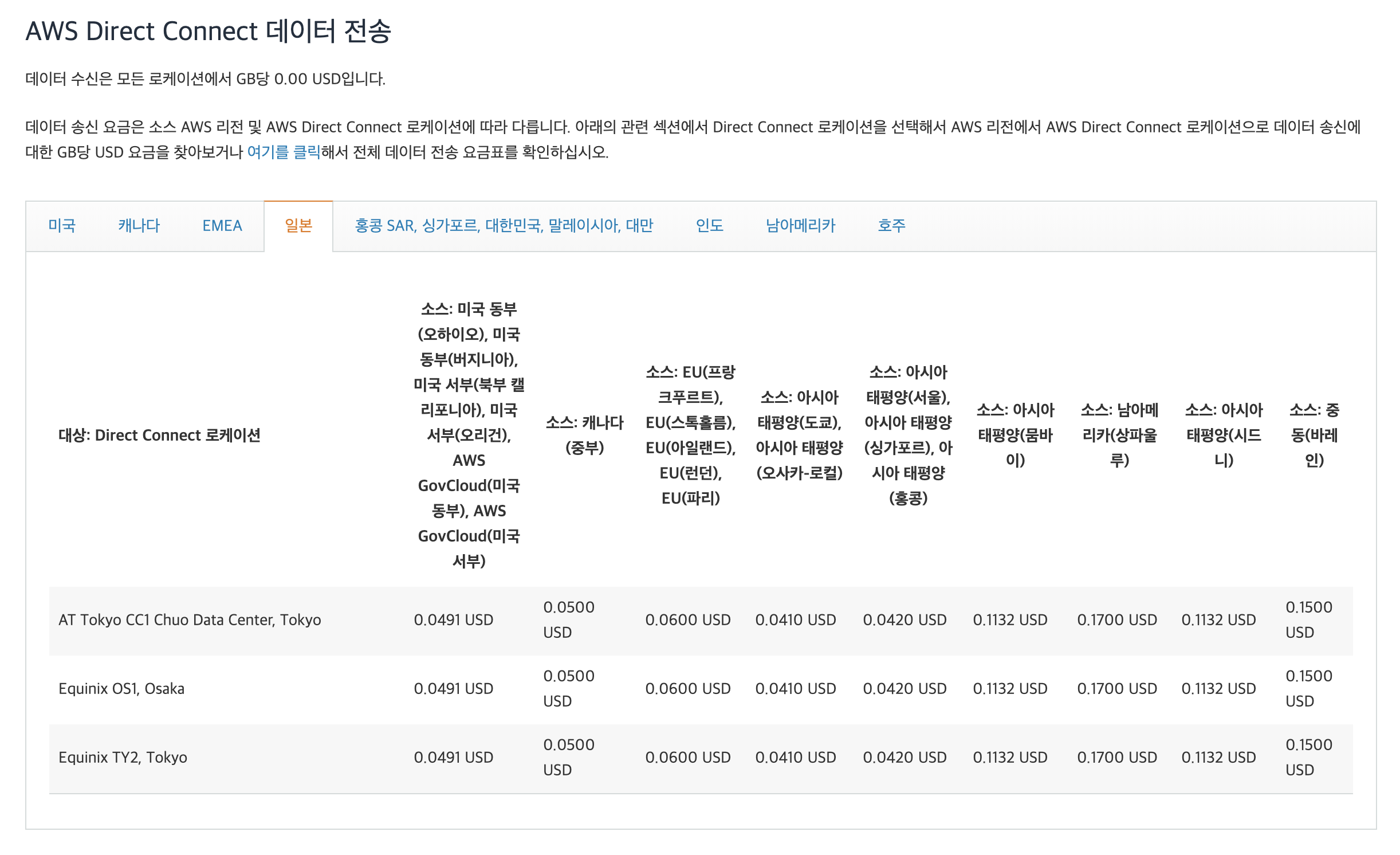Click the 대상: Direct Connect 로케이션 header
This screenshot has height=855, width=1400.
pos(159,436)
